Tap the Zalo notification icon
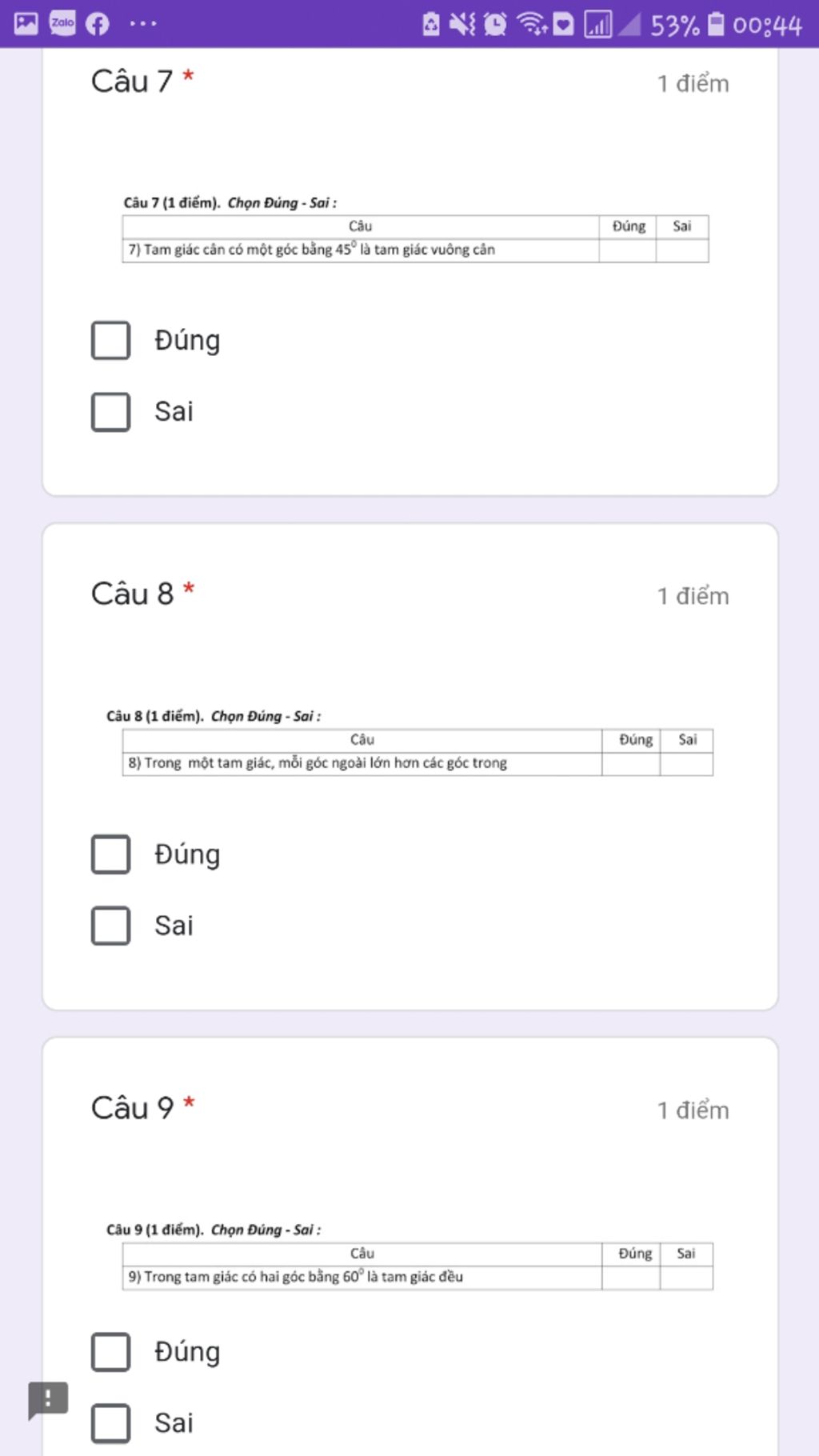 62,23
